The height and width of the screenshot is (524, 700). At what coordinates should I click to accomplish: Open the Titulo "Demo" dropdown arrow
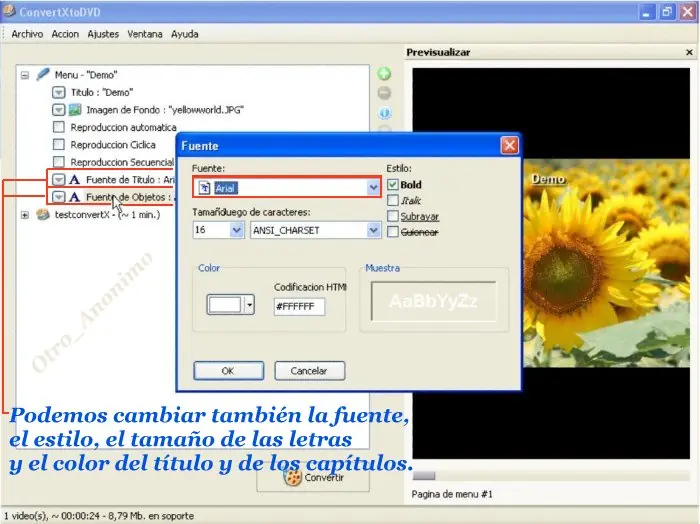click(58, 92)
